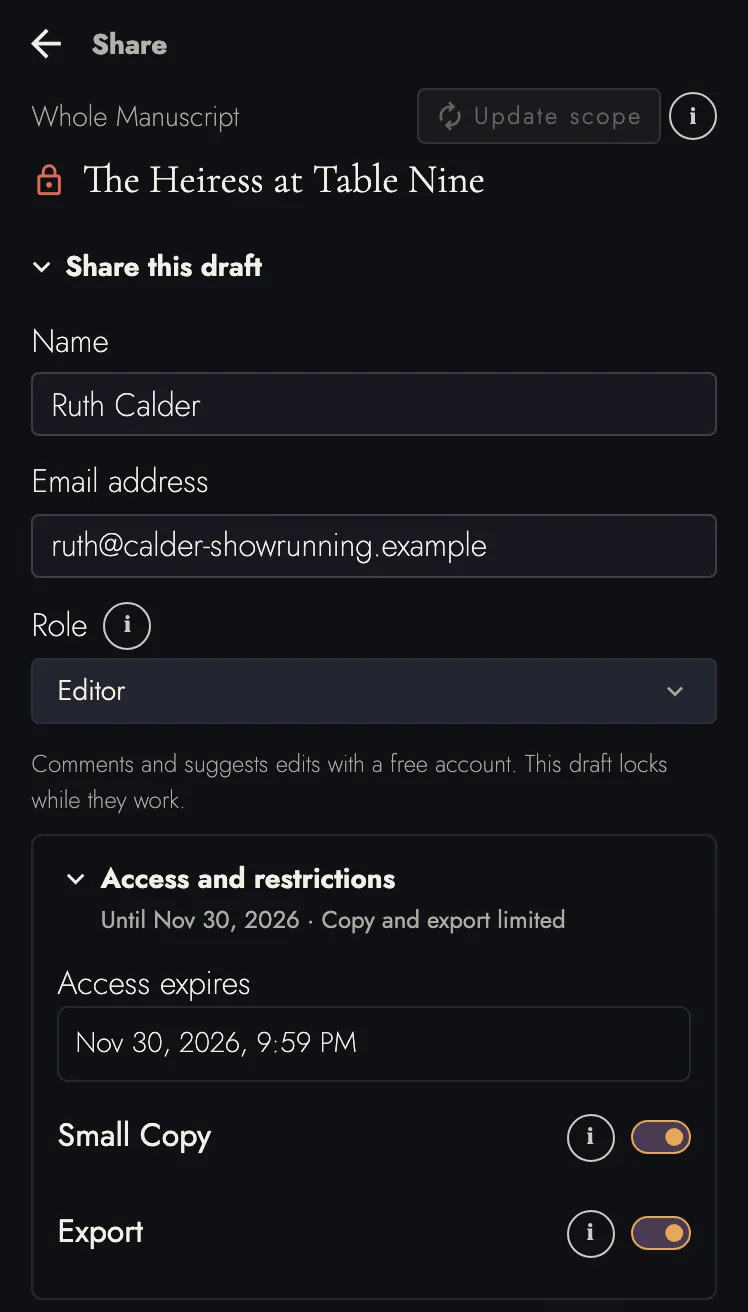The image size is (748, 1312).
Task: Collapse the Share this draft section
Action: pos(42,267)
